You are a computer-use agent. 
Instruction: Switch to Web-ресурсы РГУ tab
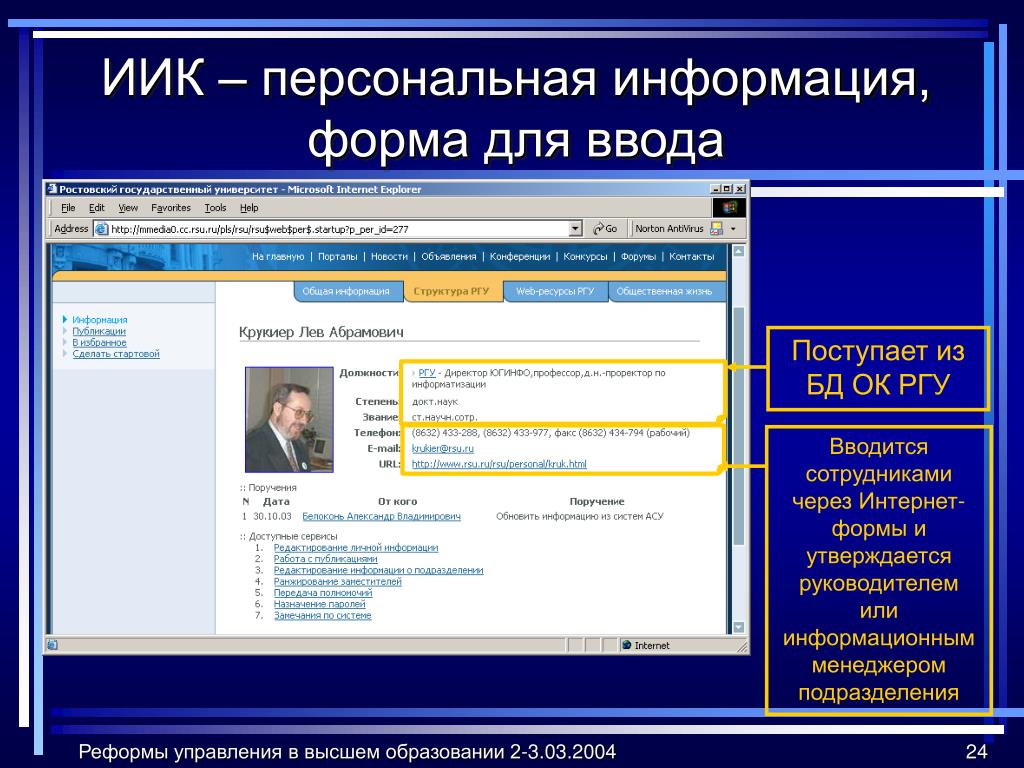[555, 291]
